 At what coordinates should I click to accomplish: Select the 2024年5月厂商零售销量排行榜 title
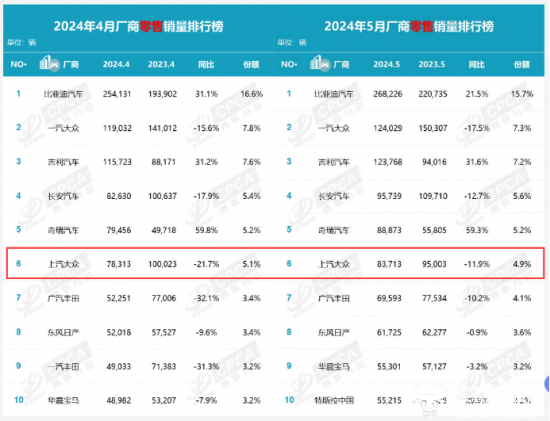tap(409, 26)
